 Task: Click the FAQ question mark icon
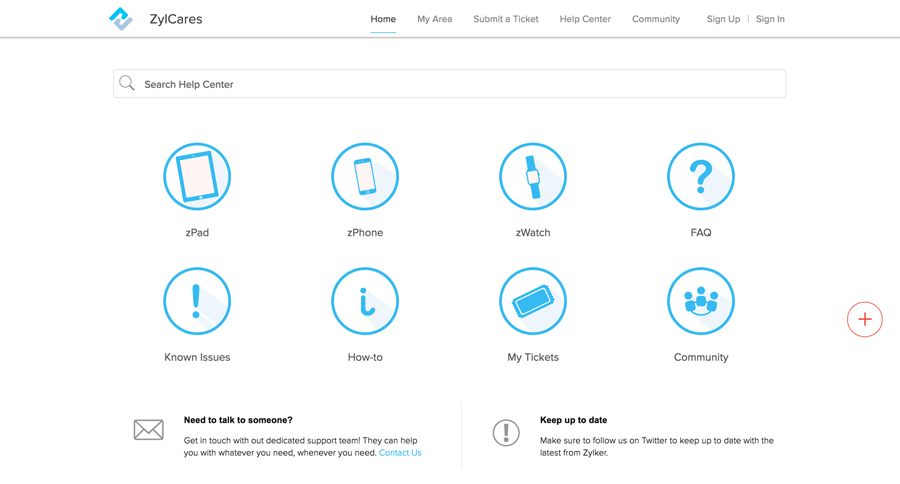701,177
